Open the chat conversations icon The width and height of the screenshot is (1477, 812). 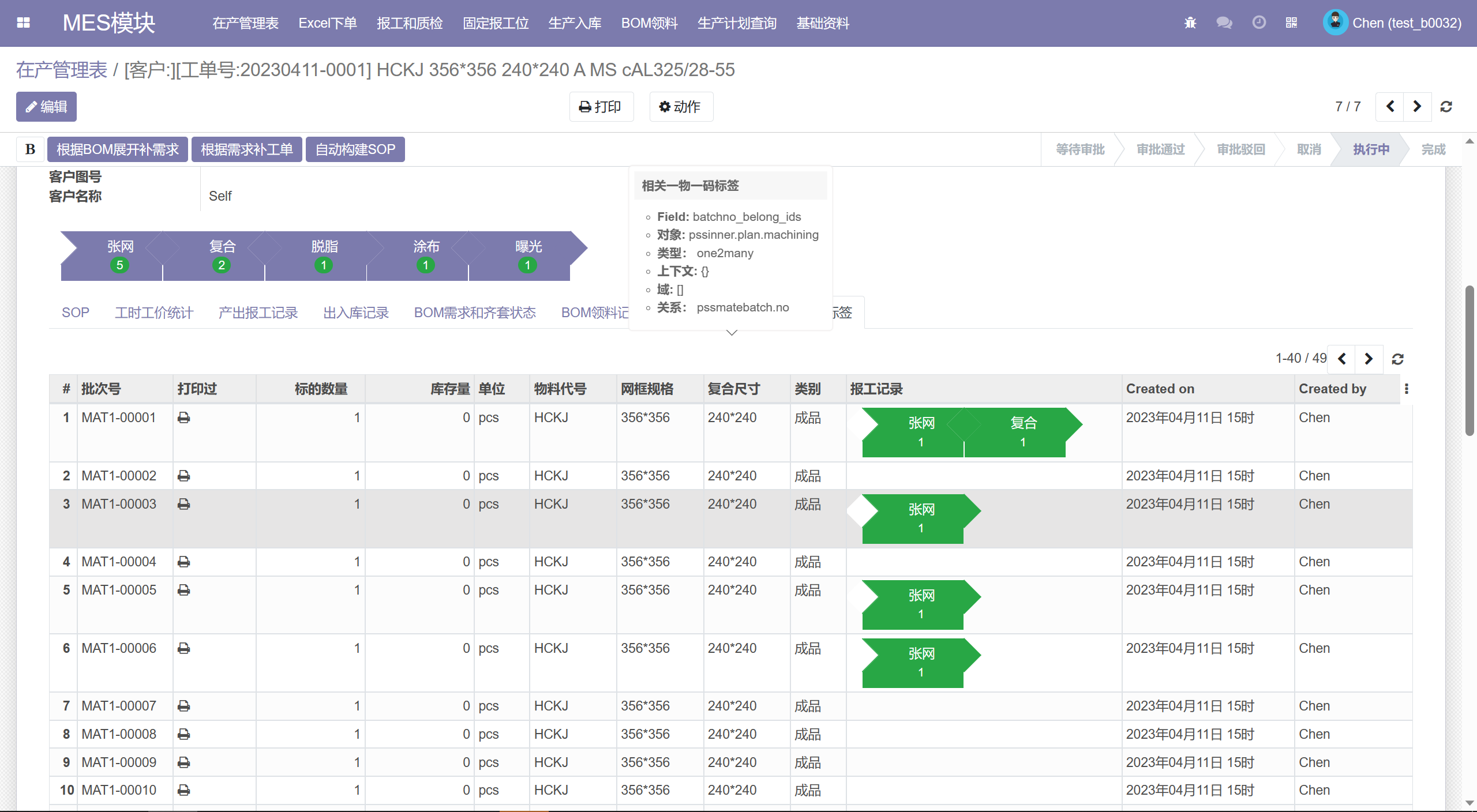[x=1224, y=23]
